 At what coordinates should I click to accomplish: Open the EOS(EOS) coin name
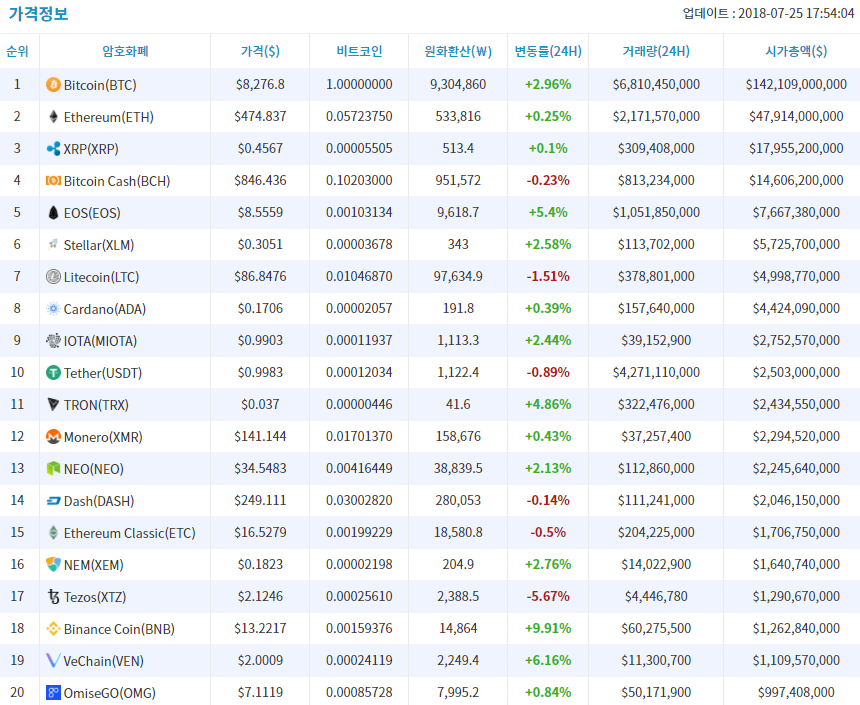[92, 213]
